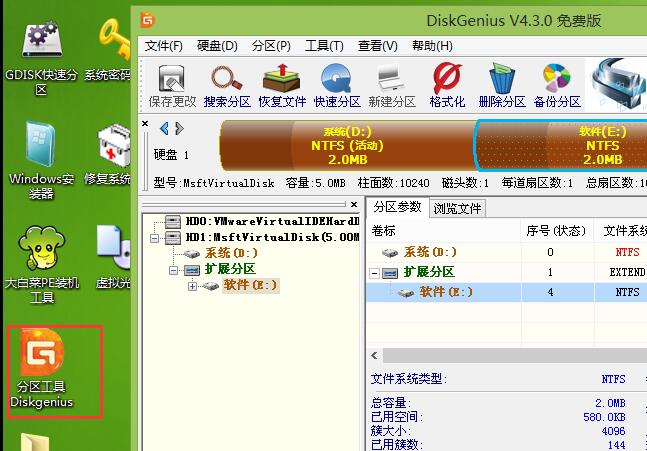Click the 总容量 value 2.0MB
Screen dimensions: 647x451
[x=610, y=403]
